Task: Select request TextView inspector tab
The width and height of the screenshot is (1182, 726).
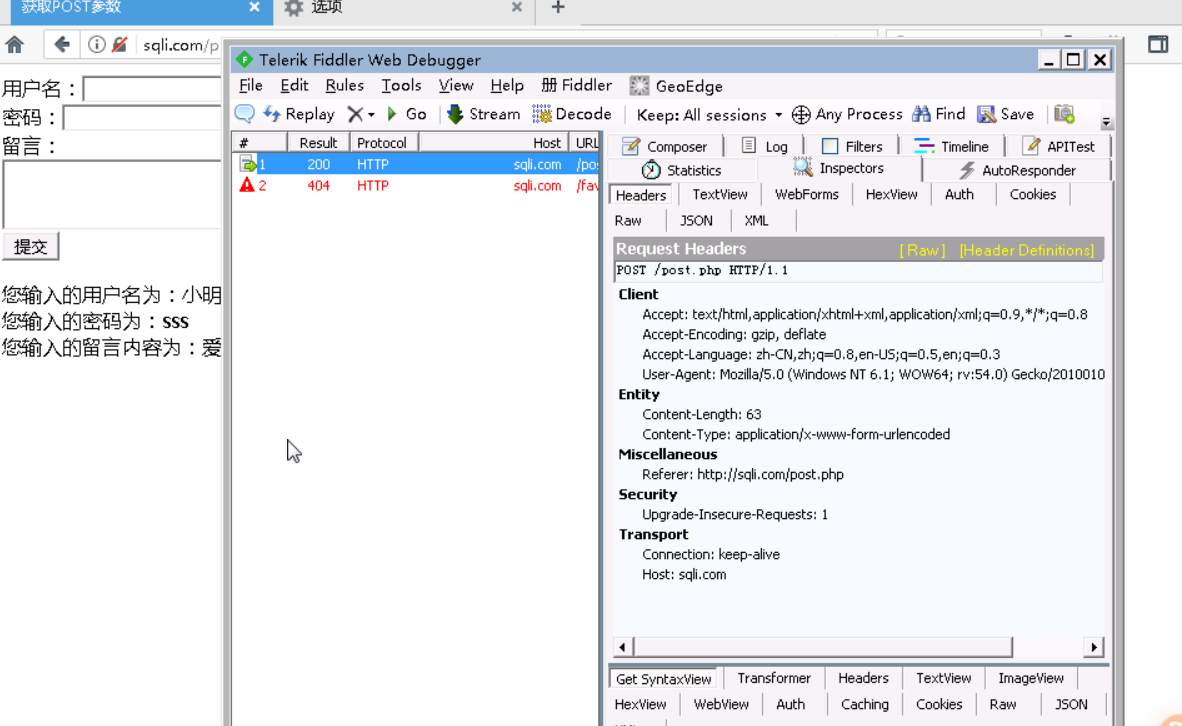Action: [720, 195]
